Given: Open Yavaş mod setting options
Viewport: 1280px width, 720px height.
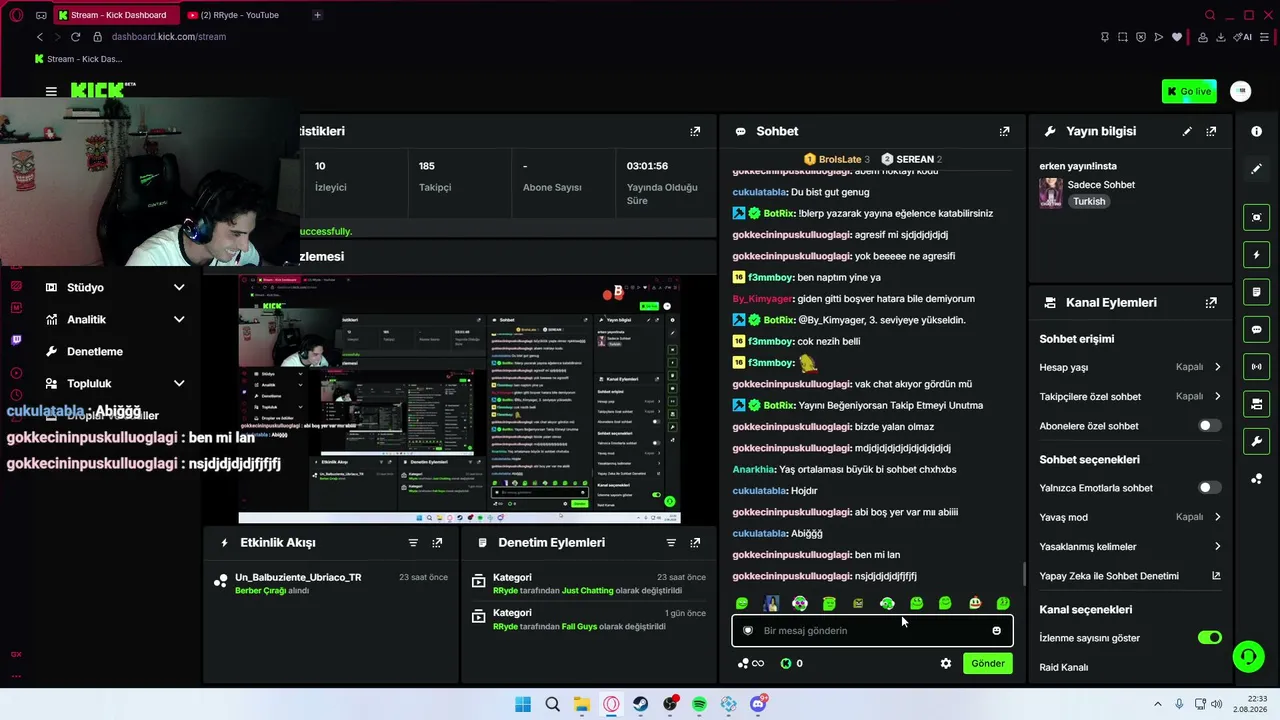Looking at the screenshot, I should pyautogui.click(x=1130, y=517).
